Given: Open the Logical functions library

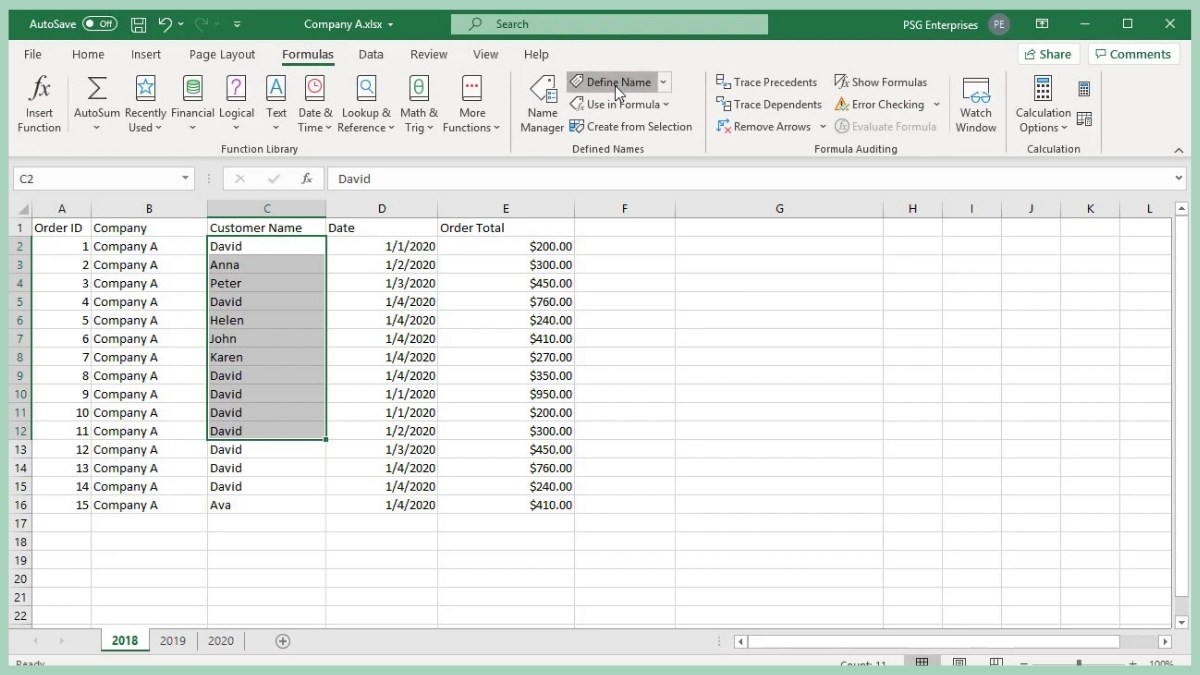Looking at the screenshot, I should point(236,89).
